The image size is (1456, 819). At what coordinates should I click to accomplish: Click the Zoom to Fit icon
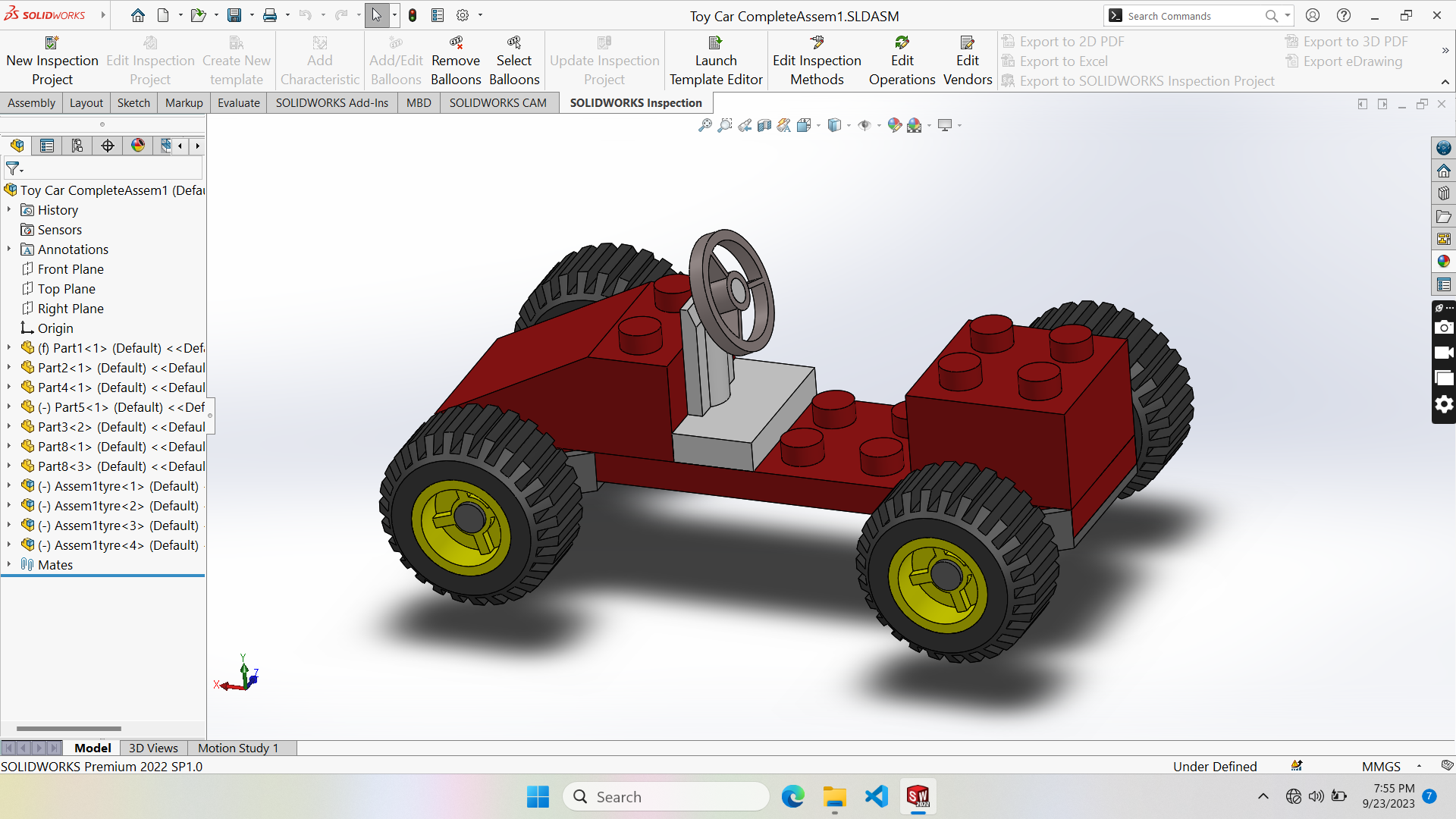point(705,125)
